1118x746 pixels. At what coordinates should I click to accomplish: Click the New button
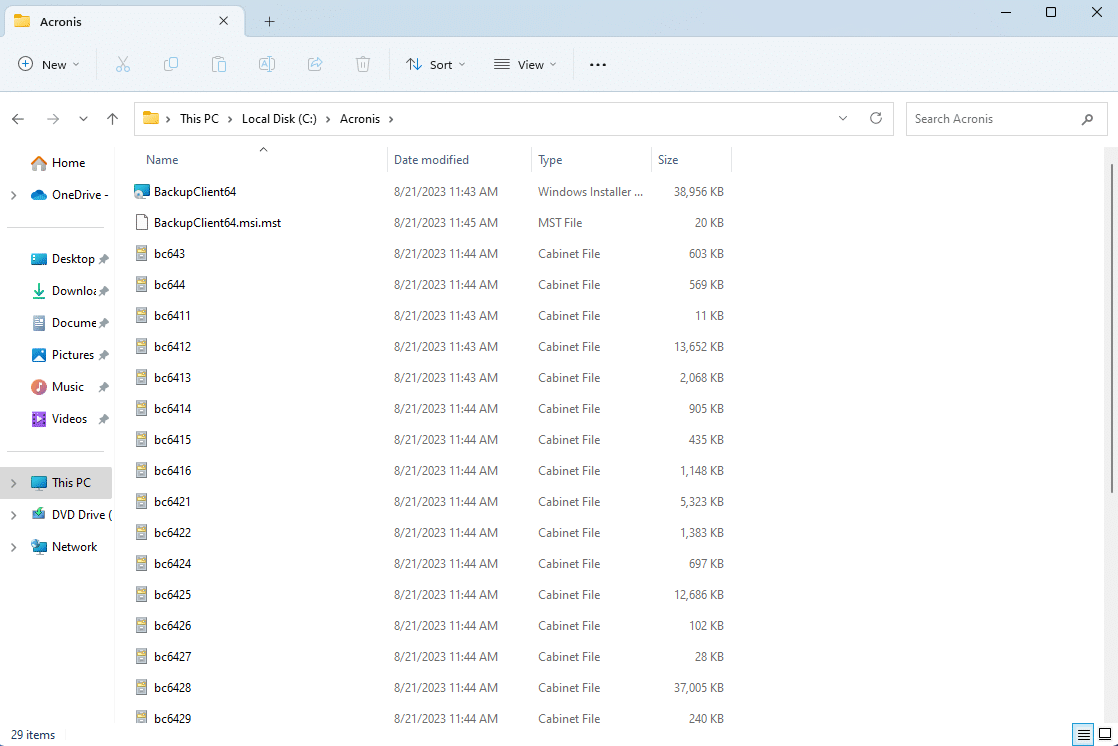coord(47,64)
